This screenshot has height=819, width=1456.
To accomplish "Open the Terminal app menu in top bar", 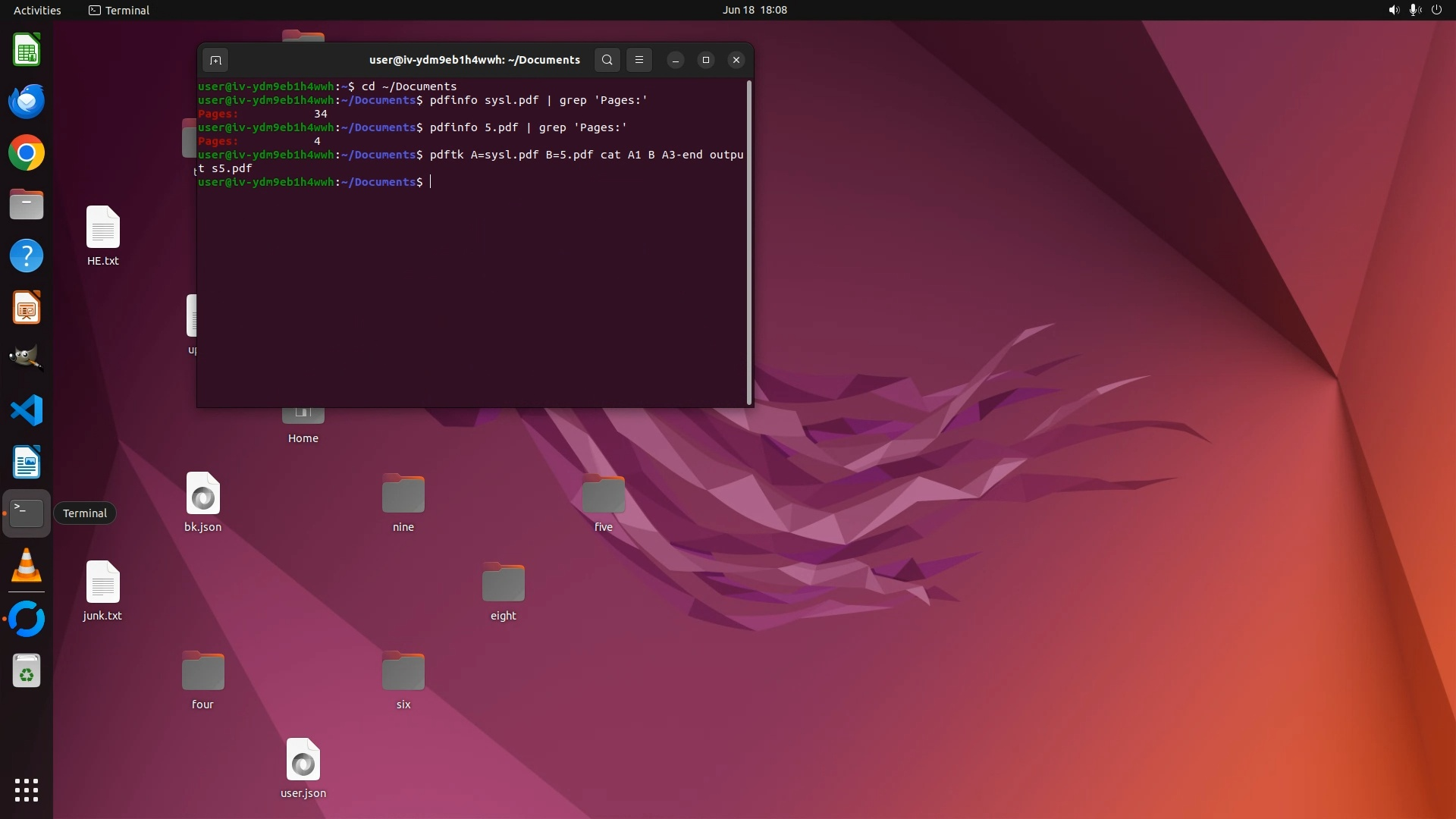I will click(x=119, y=10).
